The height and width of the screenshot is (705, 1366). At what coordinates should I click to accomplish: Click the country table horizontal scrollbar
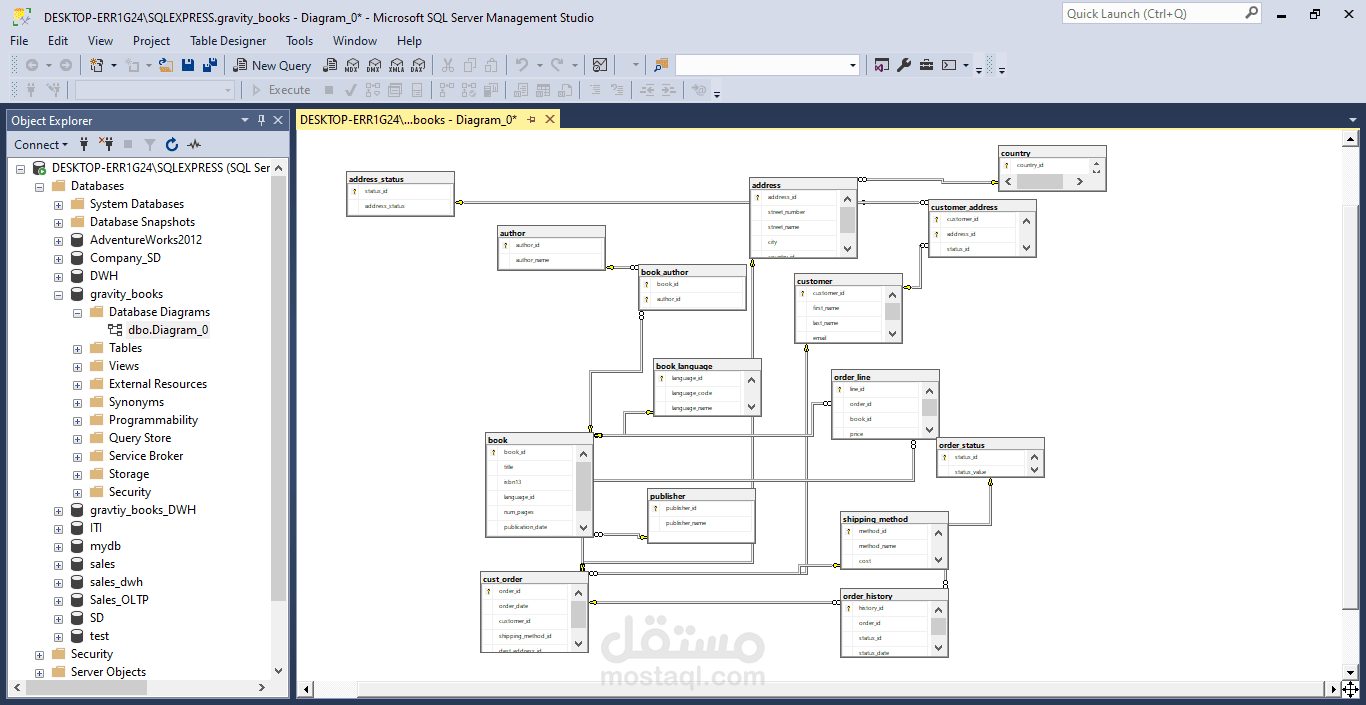[x=1045, y=182]
